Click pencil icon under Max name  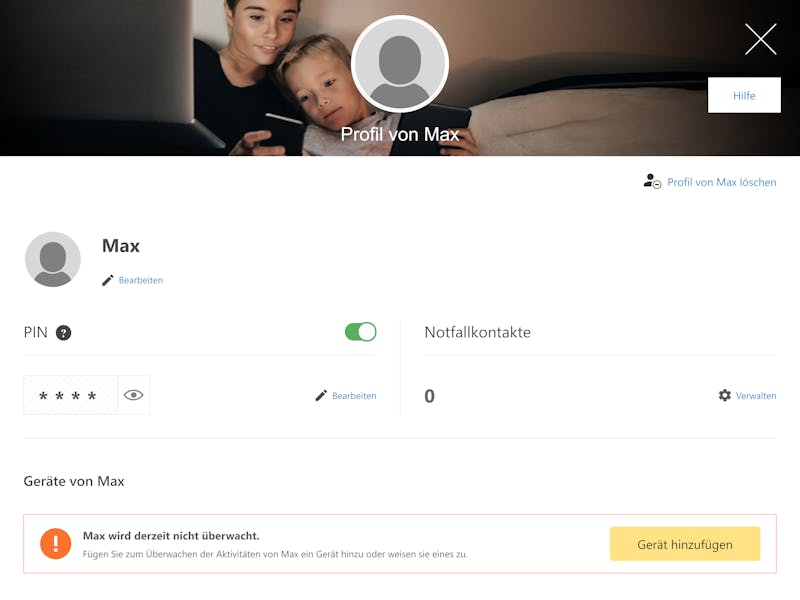(x=107, y=280)
